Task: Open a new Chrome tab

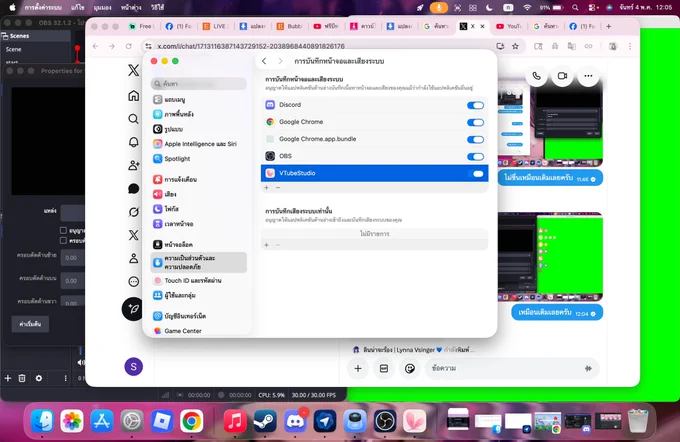Action: [x=608, y=26]
